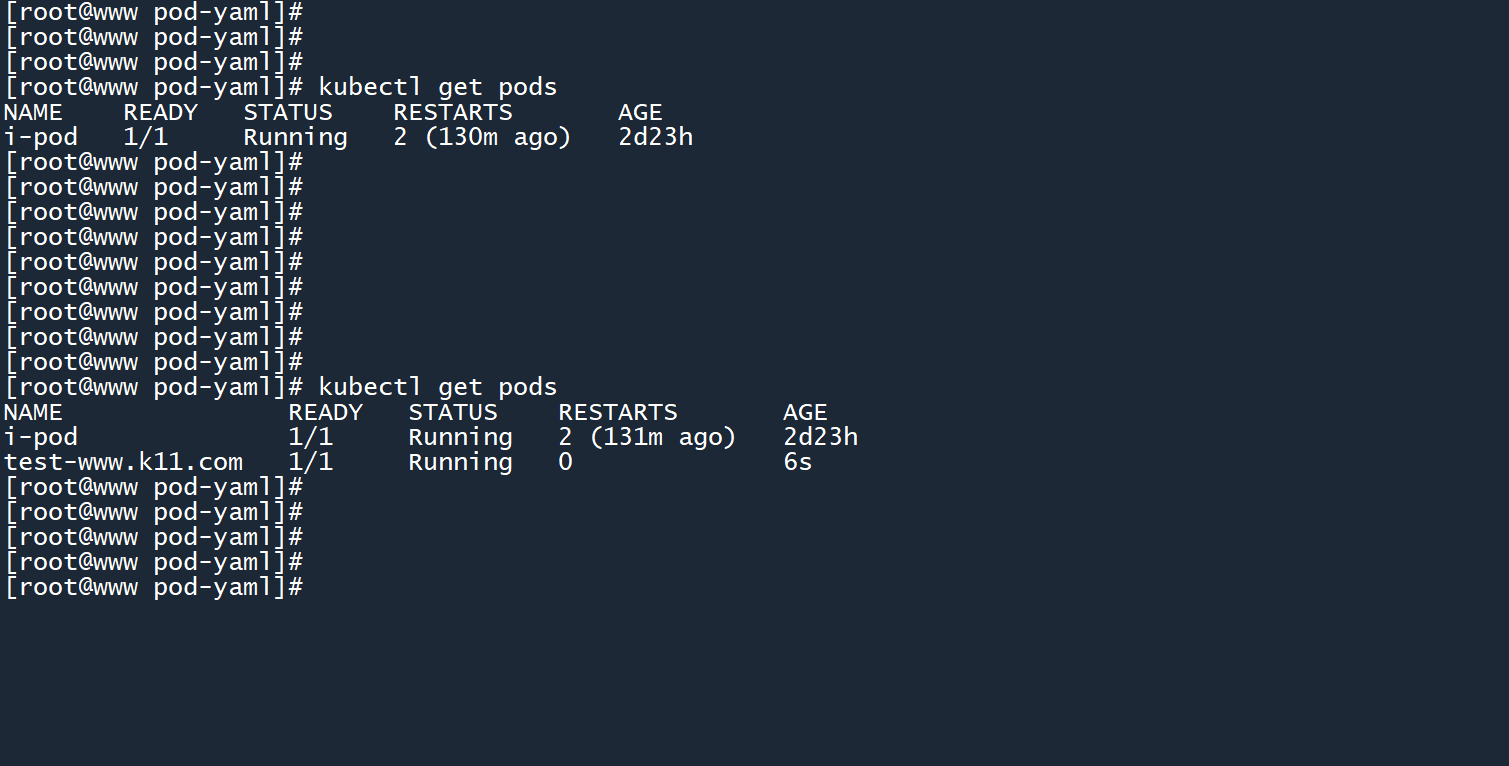This screenshot has height=766, width=1509.
Task: Click the NAME header in the second table
Action: [33, 412]
